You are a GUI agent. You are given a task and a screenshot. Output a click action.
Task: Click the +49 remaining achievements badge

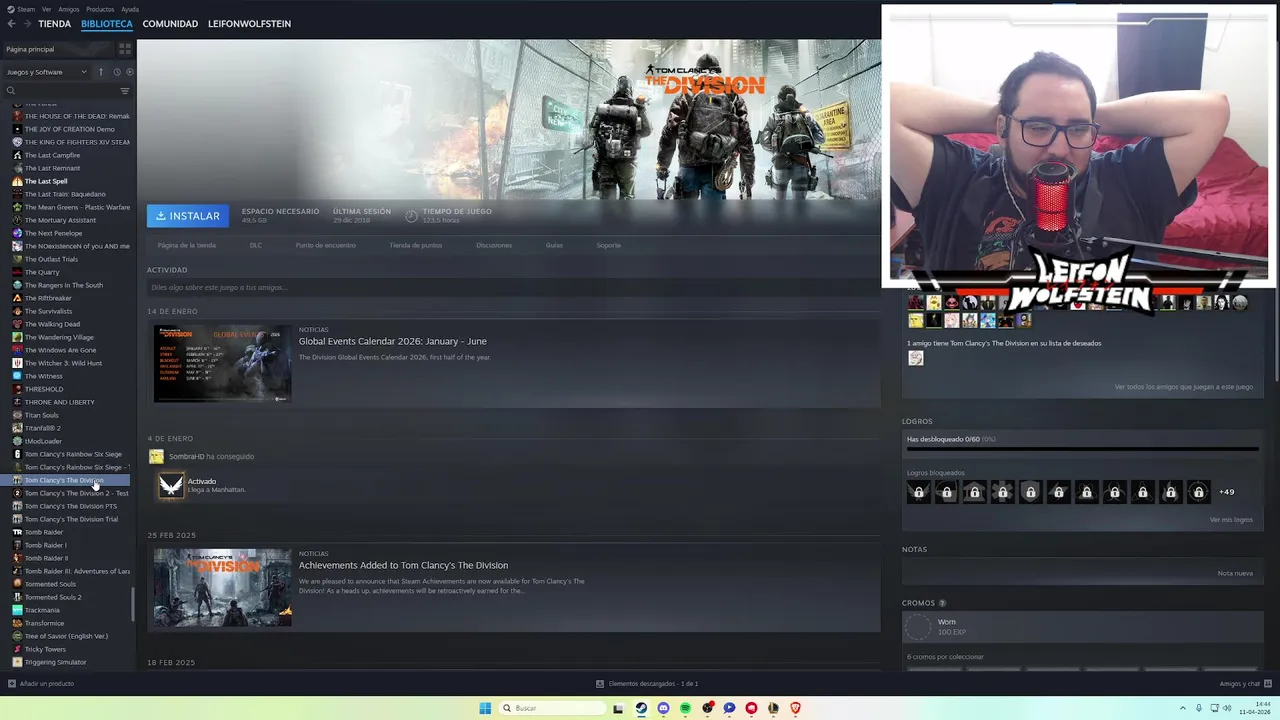[x=1226, y=492]
